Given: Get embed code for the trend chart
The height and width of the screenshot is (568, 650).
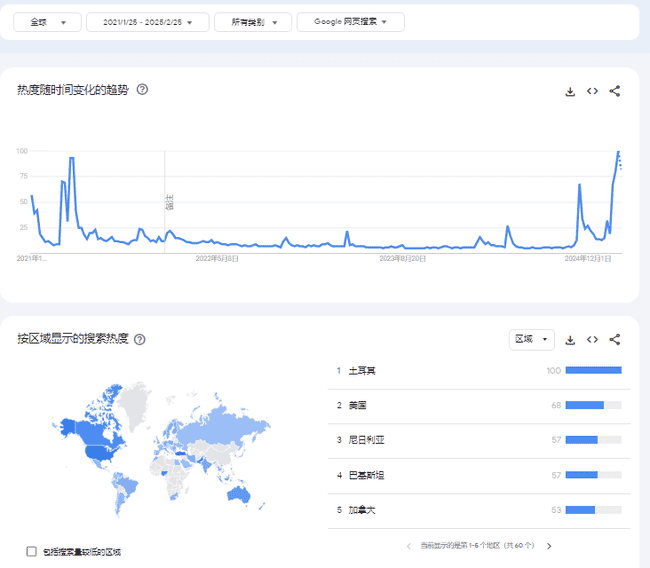Looking at the screenshot, I should 592,91.
